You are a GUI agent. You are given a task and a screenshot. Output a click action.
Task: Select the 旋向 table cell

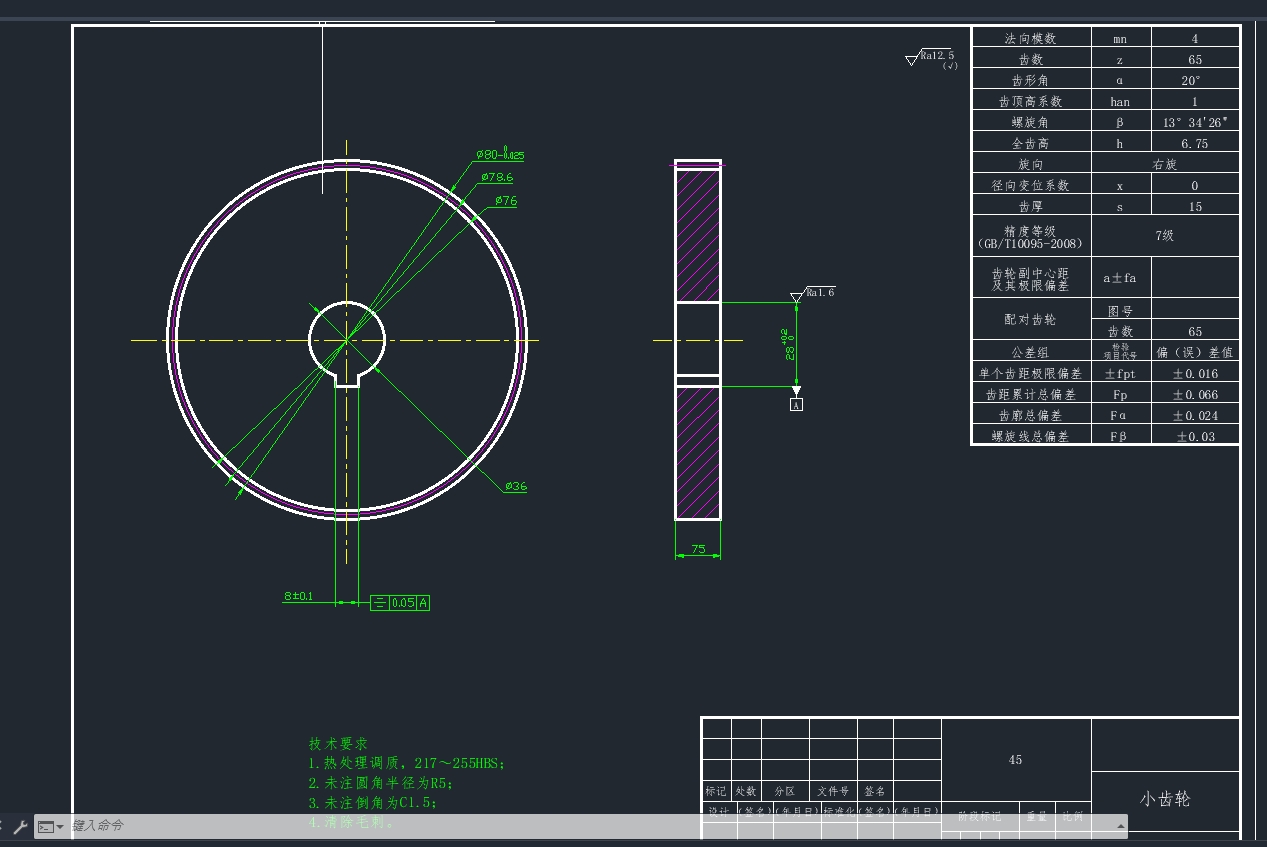(x=1031, y=164)
